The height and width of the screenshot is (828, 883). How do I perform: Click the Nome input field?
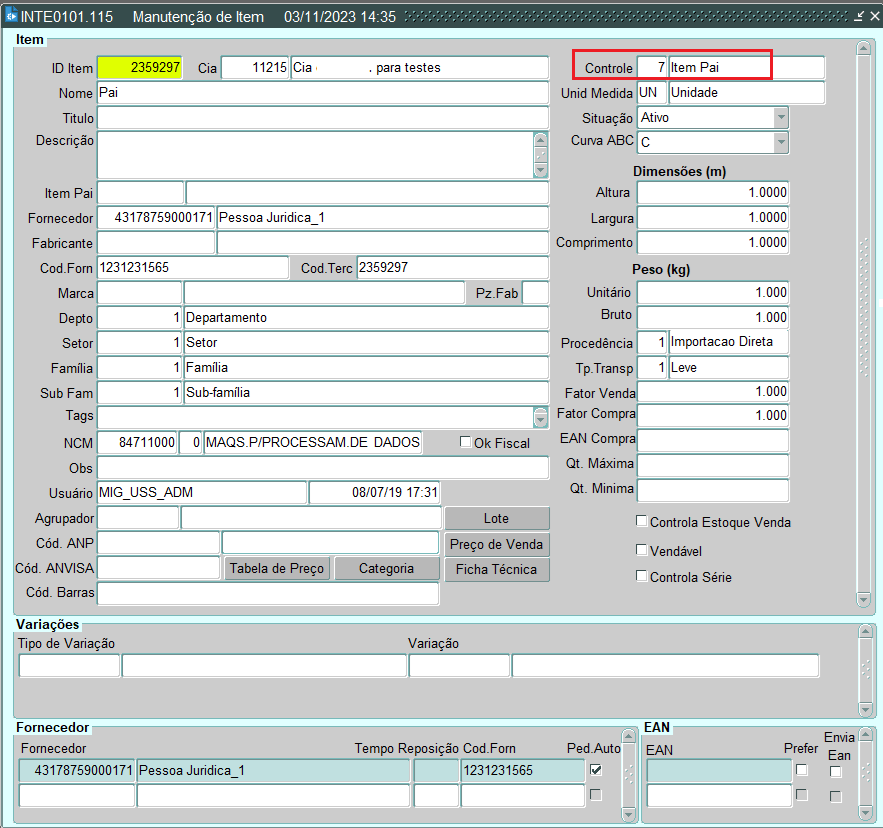(322, 93)
